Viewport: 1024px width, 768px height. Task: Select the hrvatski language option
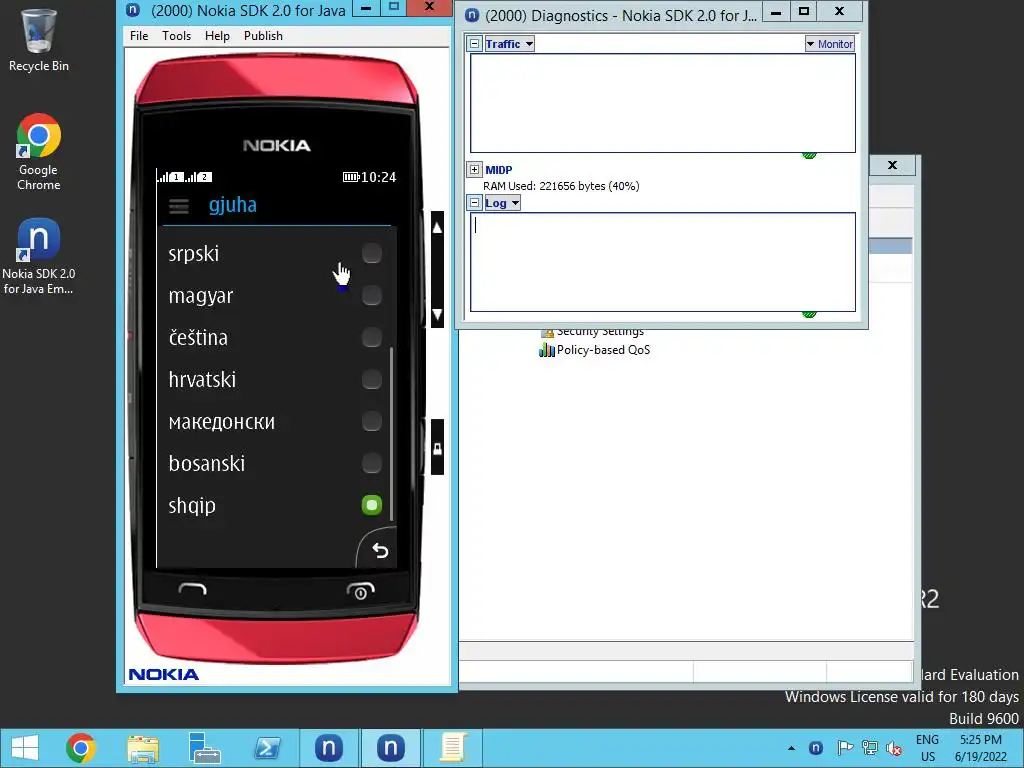[276, 379]
